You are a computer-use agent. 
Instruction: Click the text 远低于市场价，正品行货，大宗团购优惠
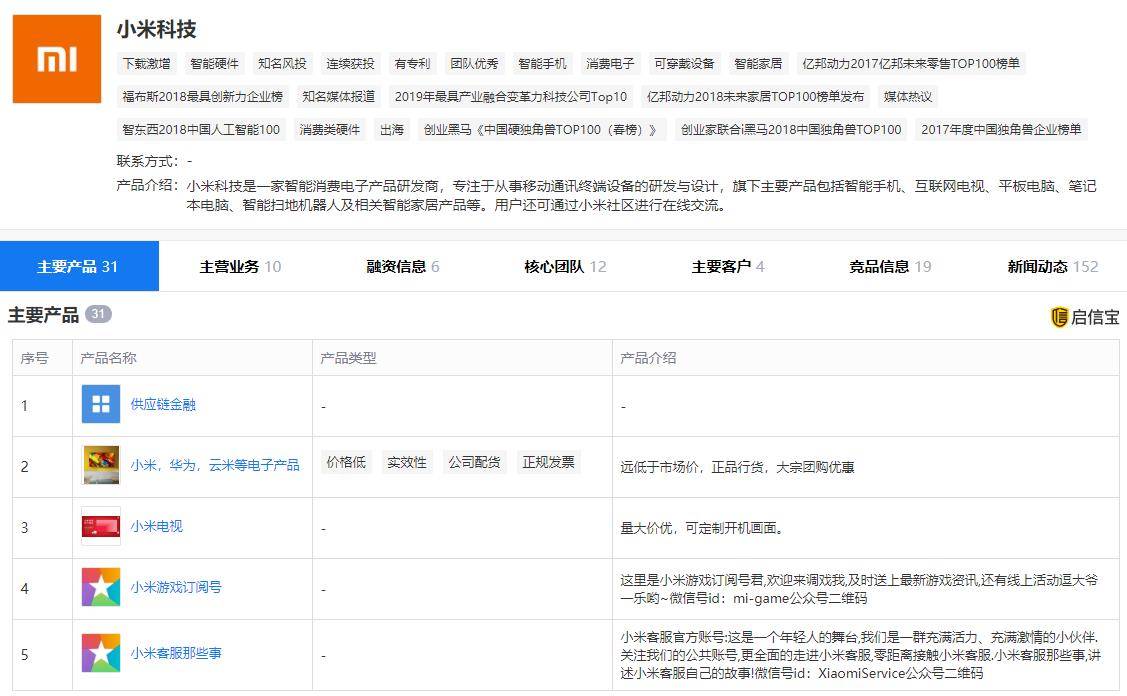pos(737,467)
